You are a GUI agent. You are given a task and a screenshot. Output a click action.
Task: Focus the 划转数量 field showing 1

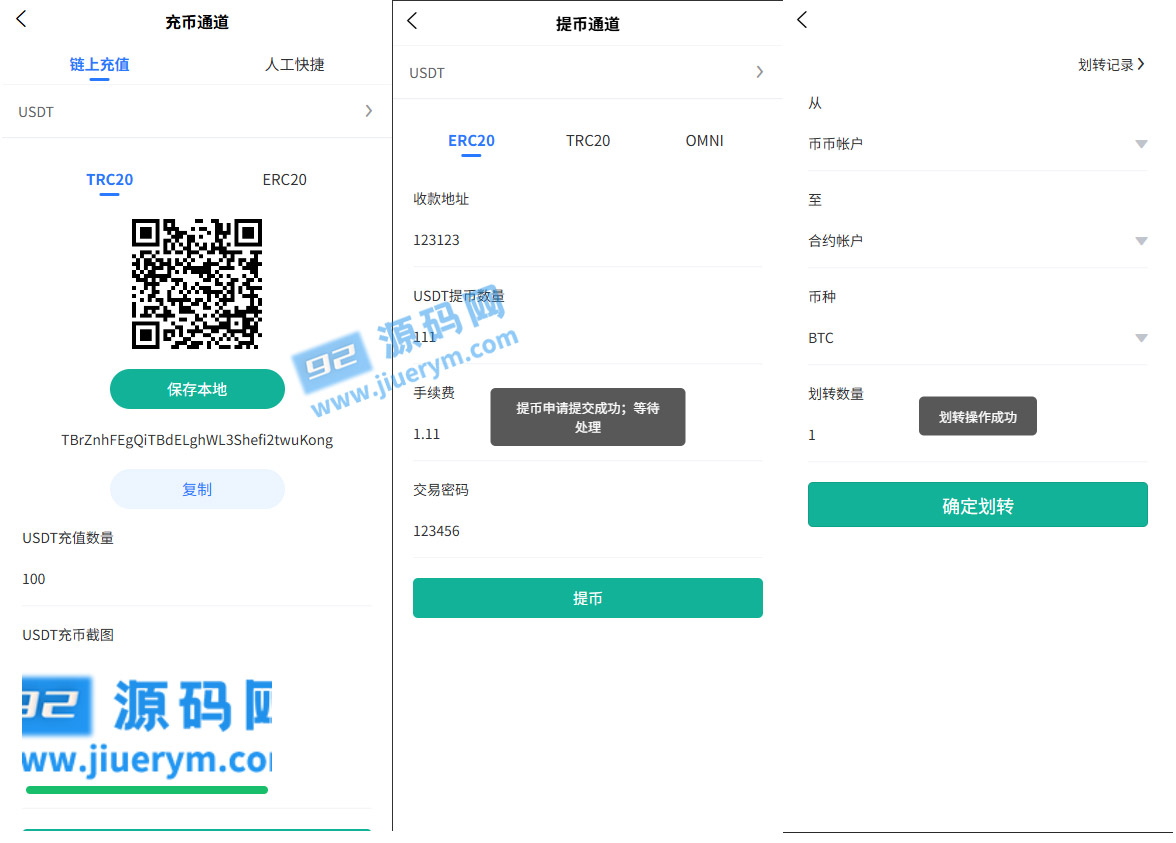977,436
